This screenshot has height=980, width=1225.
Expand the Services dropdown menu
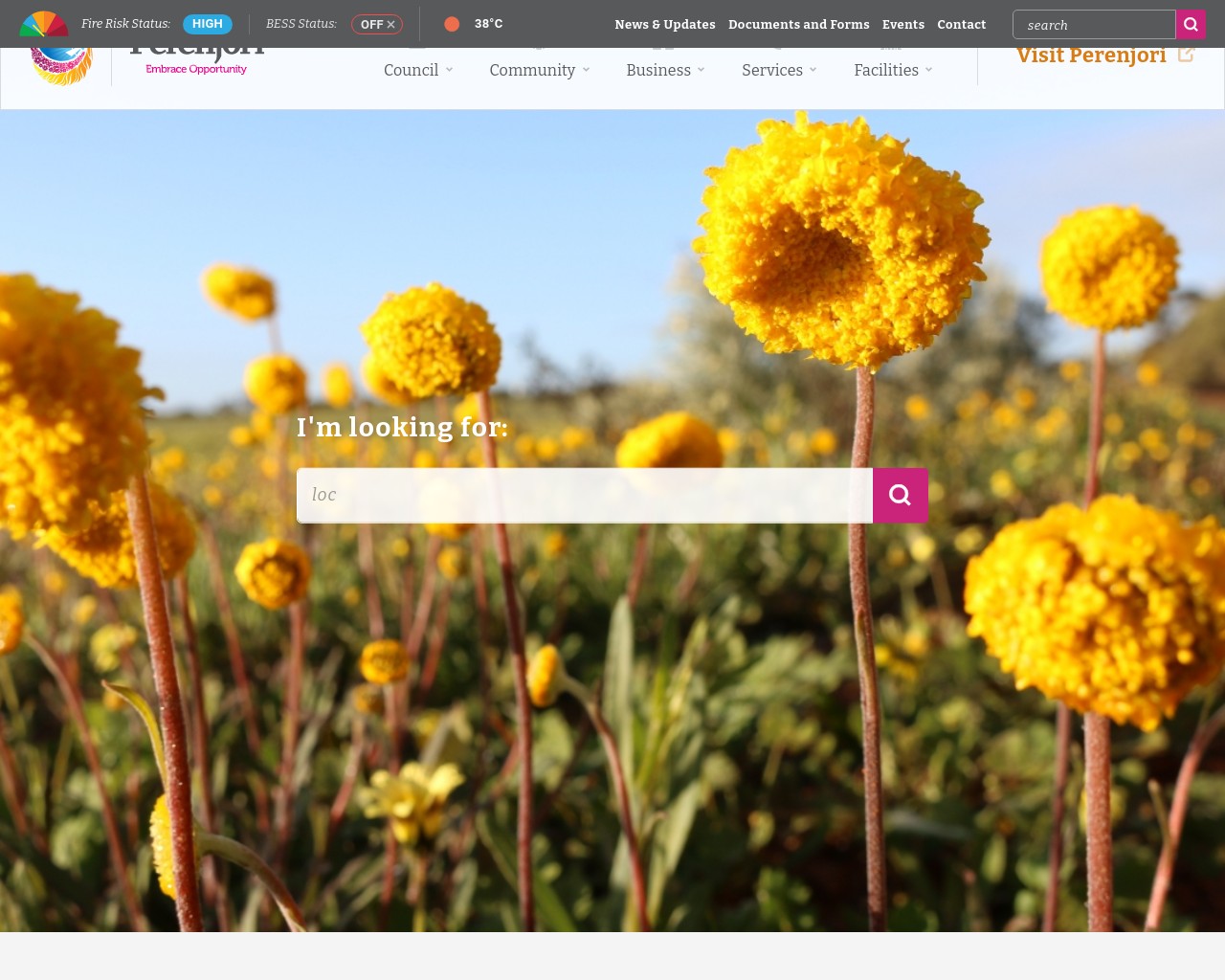coord(779,70)
